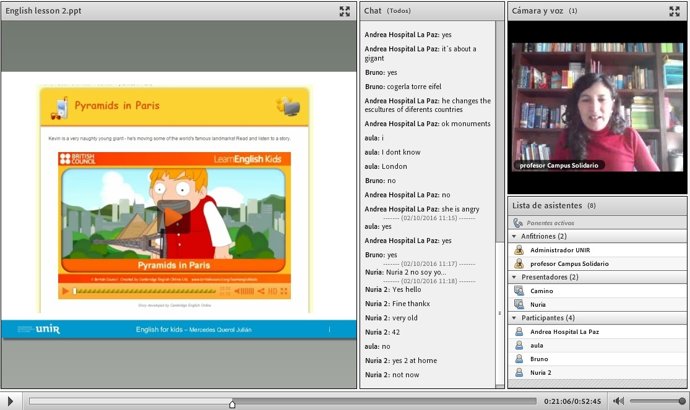Click the fullscreen icon in the embedded video controls
The height and width of the screenshot is (410, 690).
point(285,291)
